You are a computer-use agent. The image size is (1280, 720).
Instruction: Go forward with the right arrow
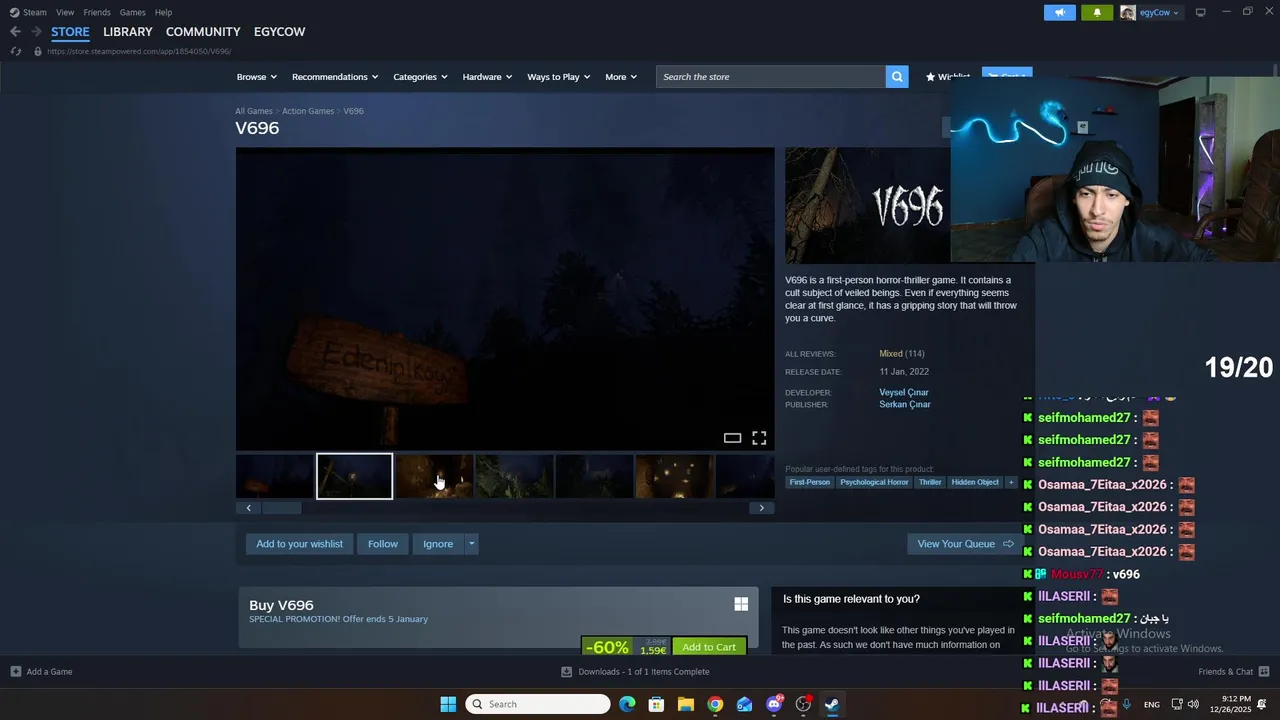click(x=36, y=32)
